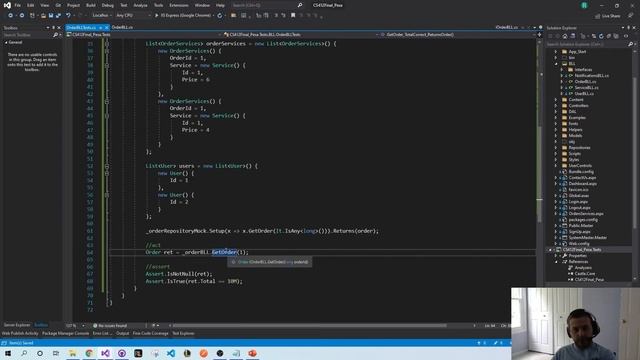
Task: Open PowerPoint from the taskbar
Action: click(253, 353)
